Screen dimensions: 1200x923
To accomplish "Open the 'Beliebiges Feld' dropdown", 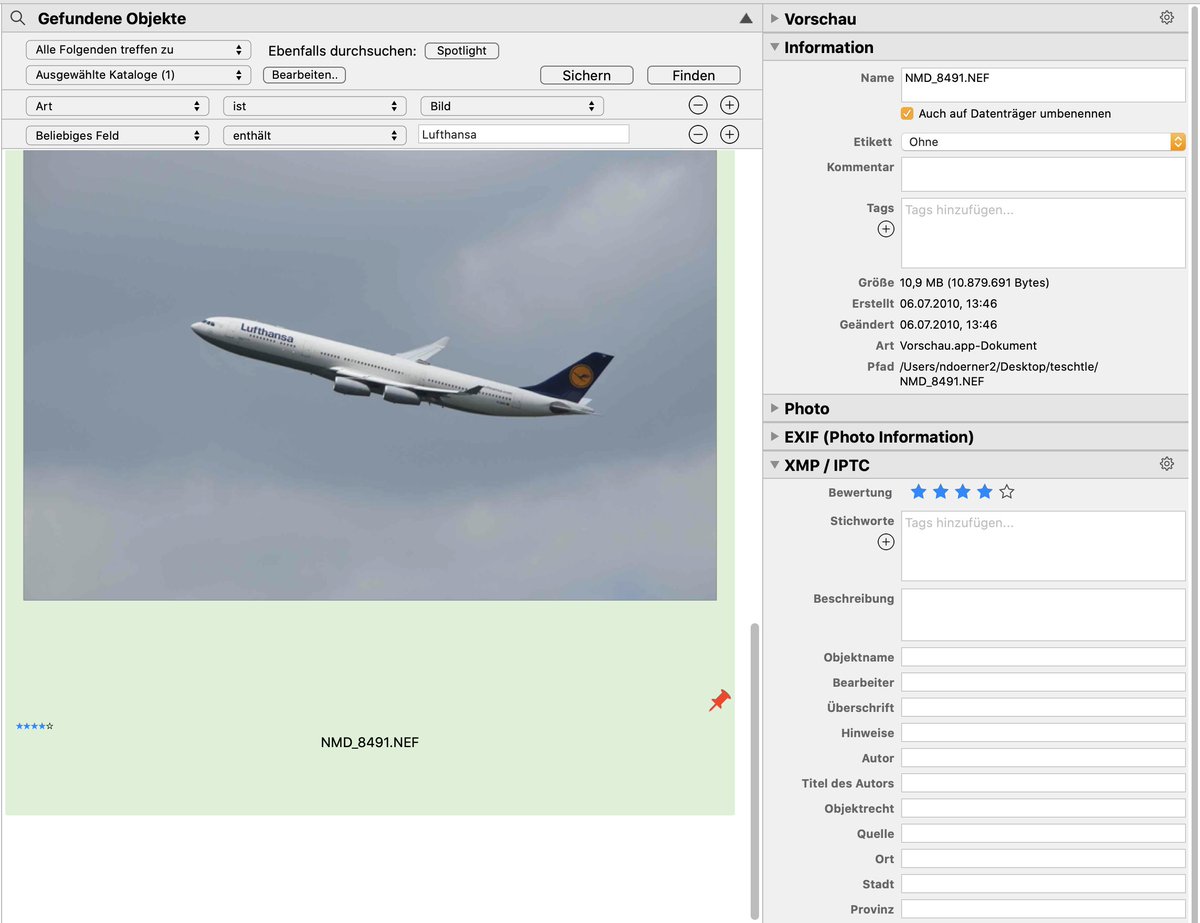I will pos(117,135).
